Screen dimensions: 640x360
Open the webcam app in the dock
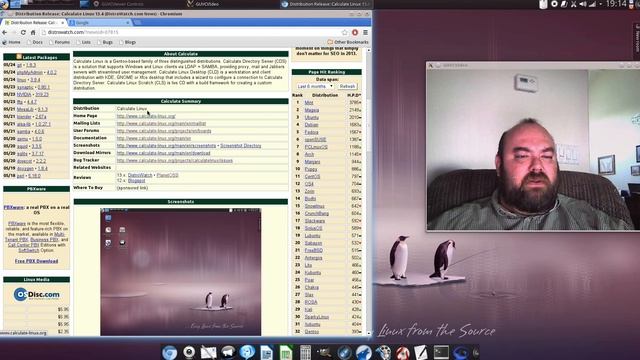[x=189, y=352]
